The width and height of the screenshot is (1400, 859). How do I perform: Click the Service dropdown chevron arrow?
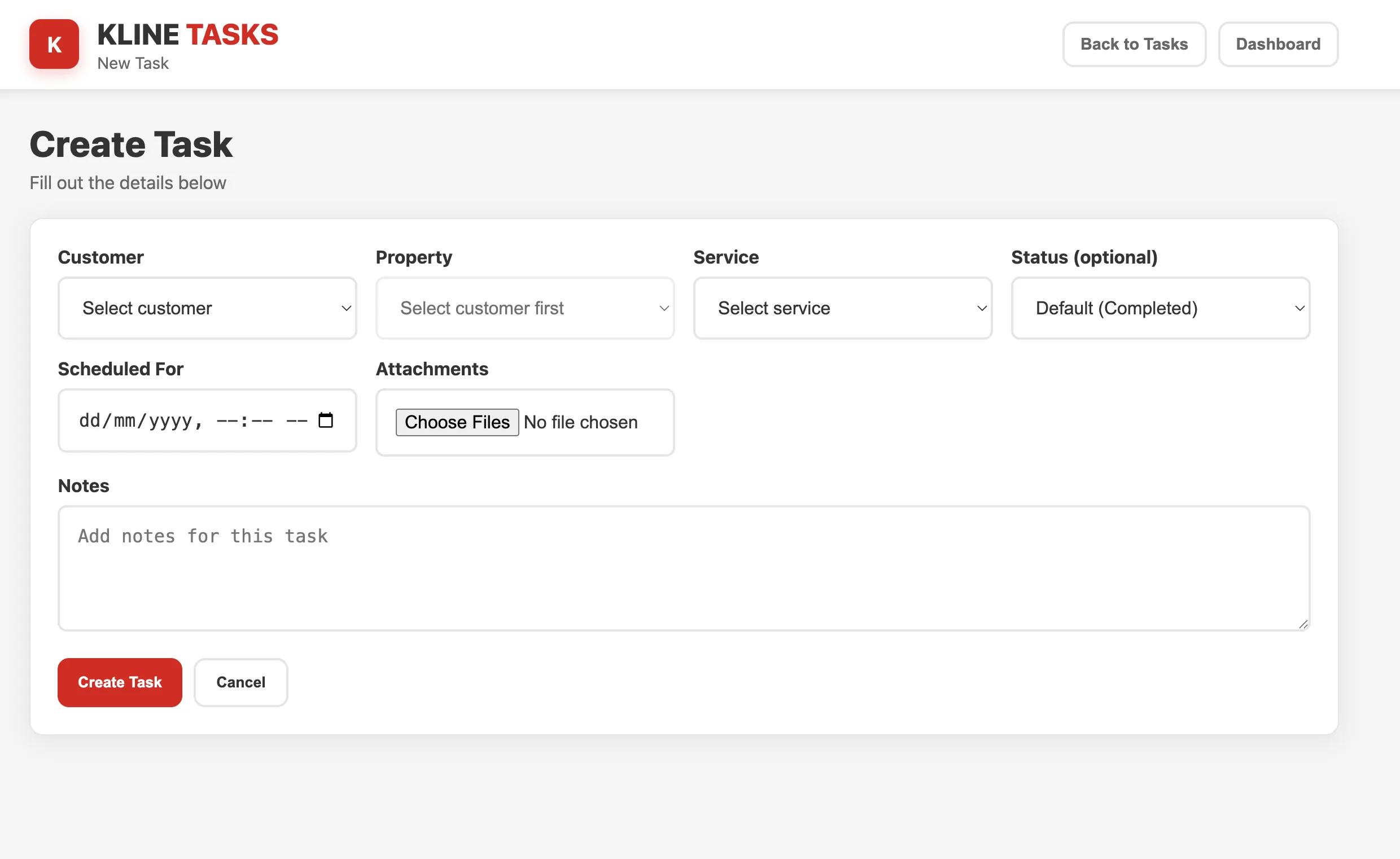[x=981, y=308]
